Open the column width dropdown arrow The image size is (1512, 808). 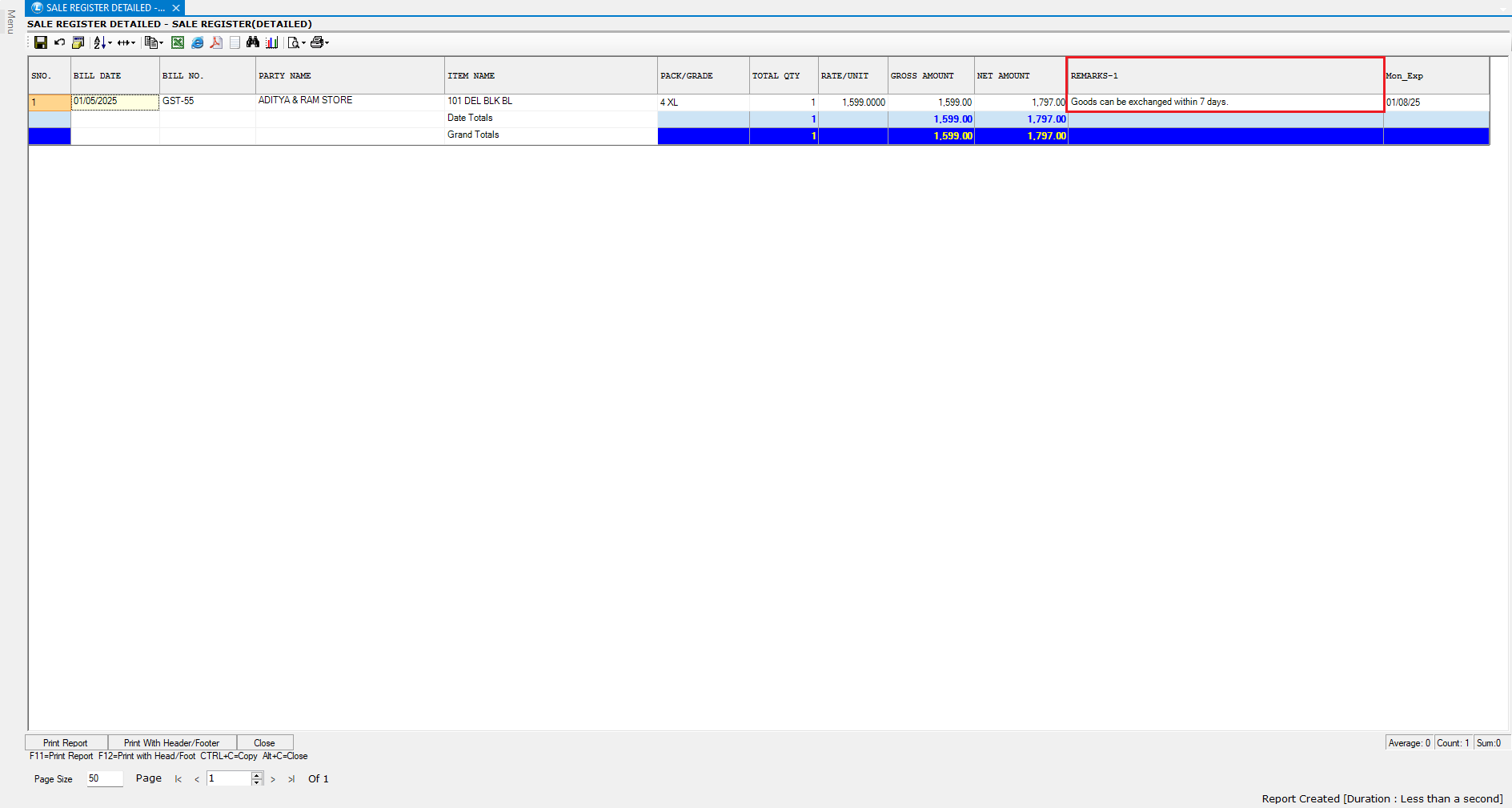133,43
